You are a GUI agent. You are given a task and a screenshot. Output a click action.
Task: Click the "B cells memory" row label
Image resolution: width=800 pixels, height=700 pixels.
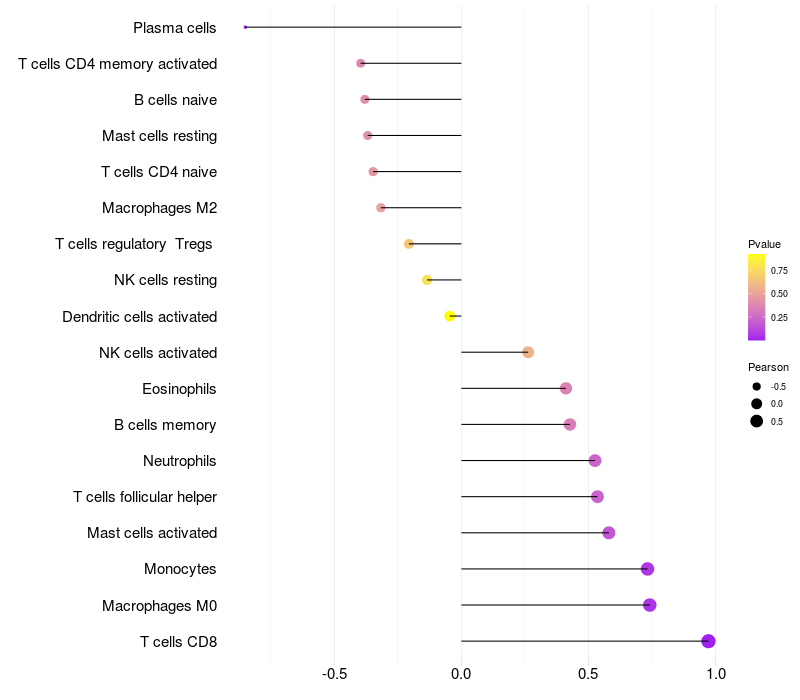[x=165, y=425]
